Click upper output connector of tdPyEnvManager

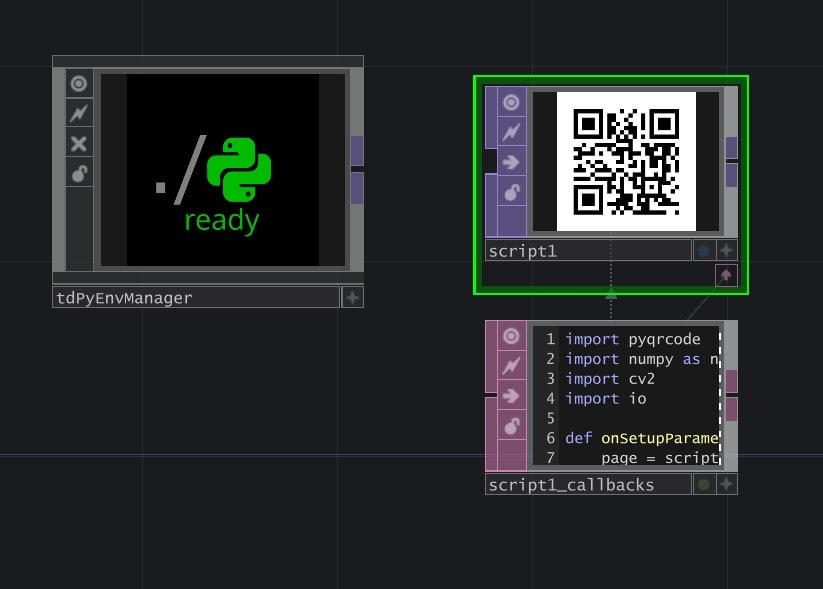pyautogui.click(x=357, y=151)
